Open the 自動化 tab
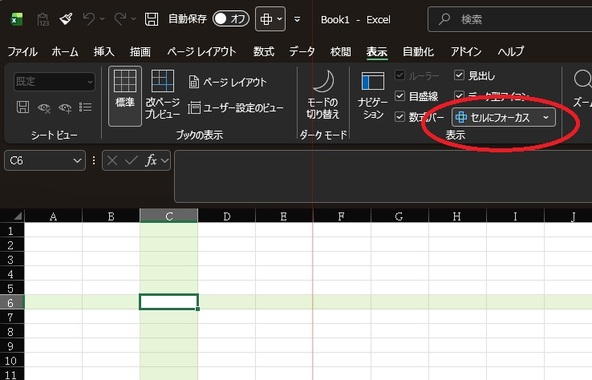Viewport: 592px width, 380px height. click(418, 52)
